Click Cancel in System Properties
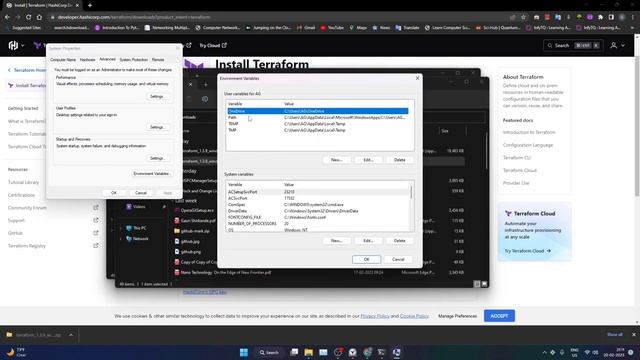Image resolution: width=640 pixels, height=360 pixels. [x=141, y=193]
